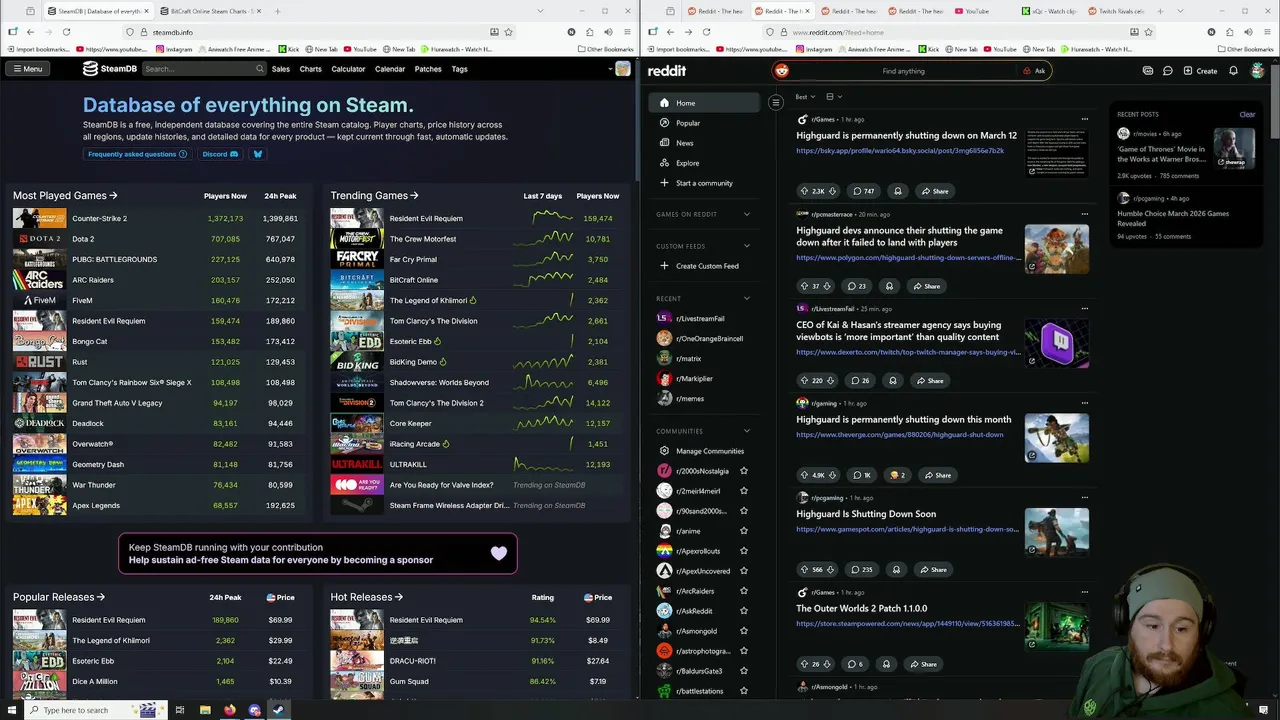Toggle the favorite star for r/AskReddit
The width and height of the screenshot is (1280, 720).
pos(743,611)
